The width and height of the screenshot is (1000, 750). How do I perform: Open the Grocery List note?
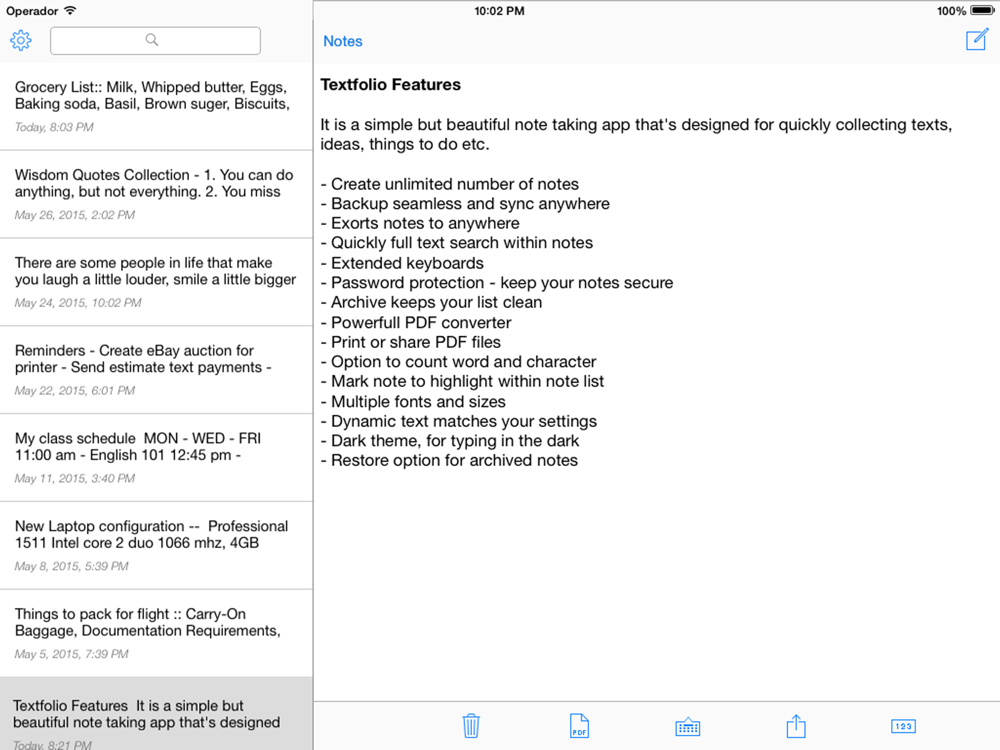click(156, 107)
